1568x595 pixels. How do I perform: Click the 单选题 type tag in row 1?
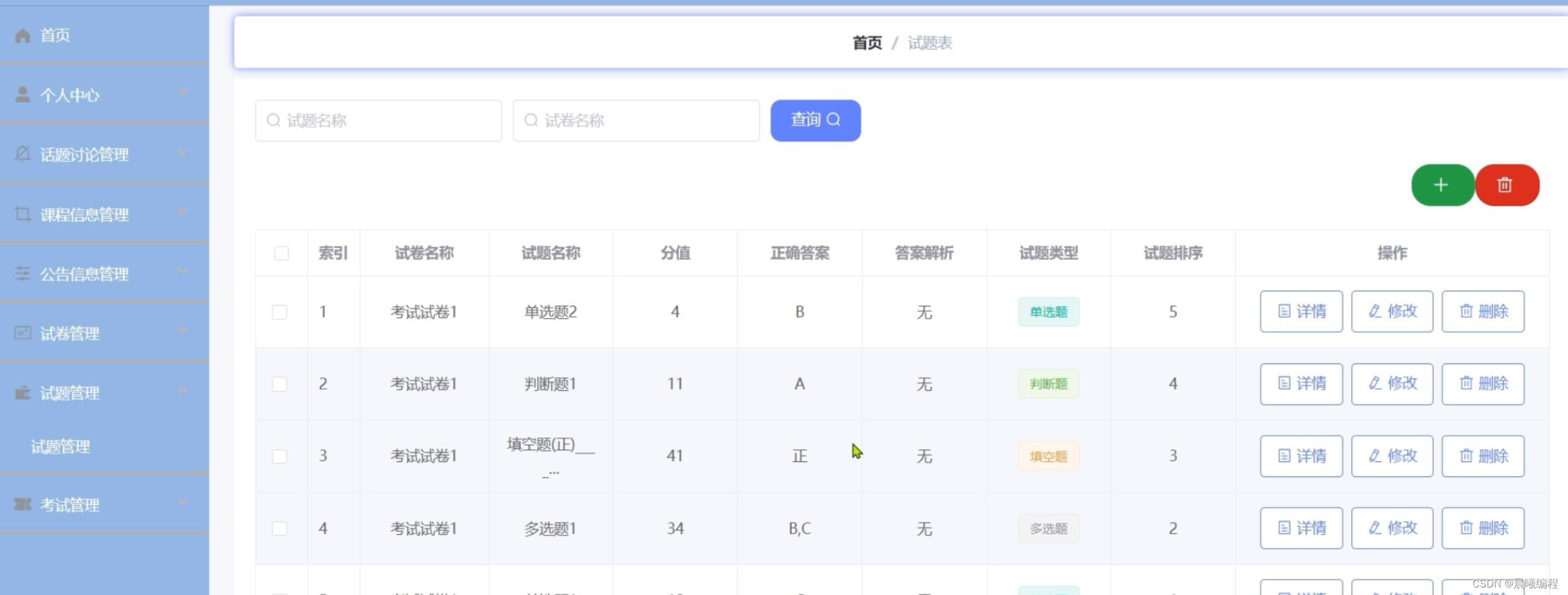(1048, 312)
